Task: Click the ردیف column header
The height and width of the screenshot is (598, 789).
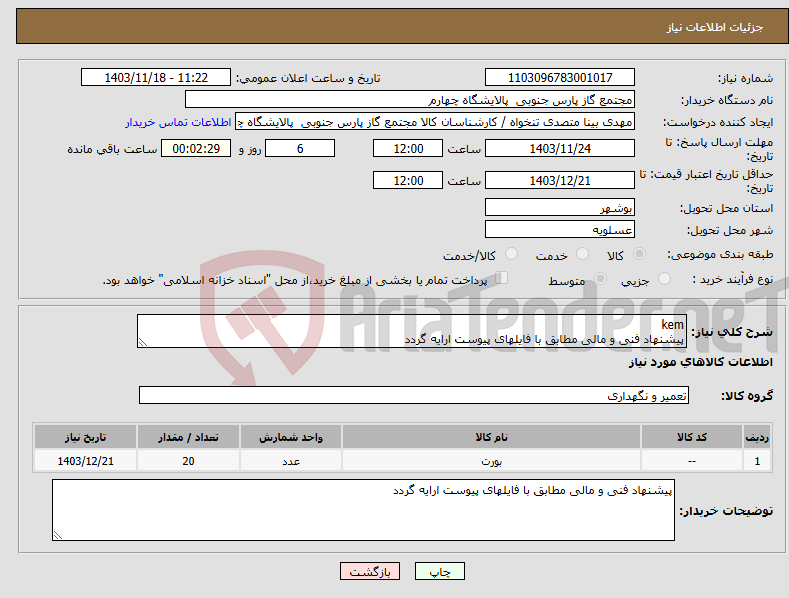Action: click(x=757, y=437)
